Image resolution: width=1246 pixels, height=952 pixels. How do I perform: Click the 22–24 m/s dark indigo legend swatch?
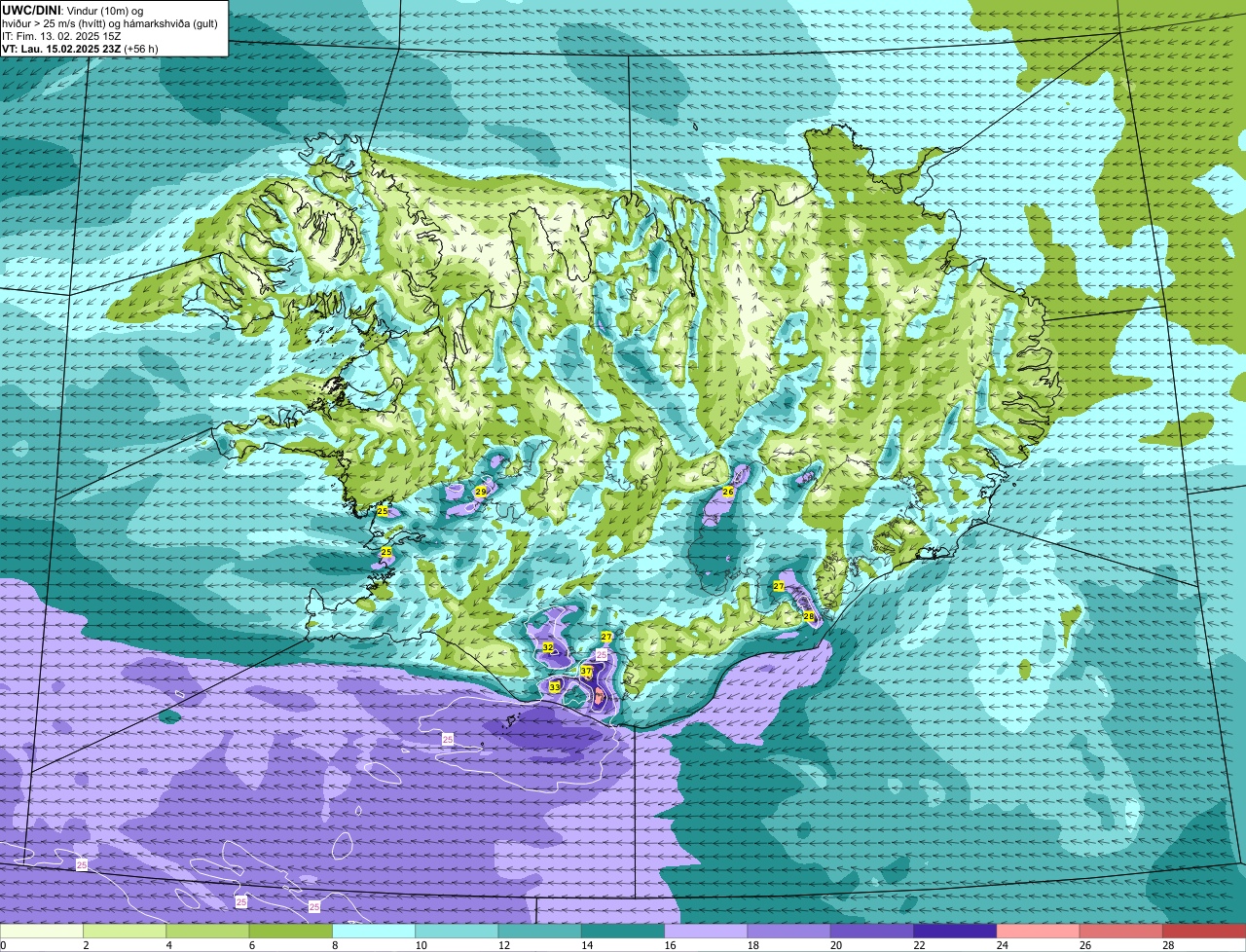[x=955, y=931]
